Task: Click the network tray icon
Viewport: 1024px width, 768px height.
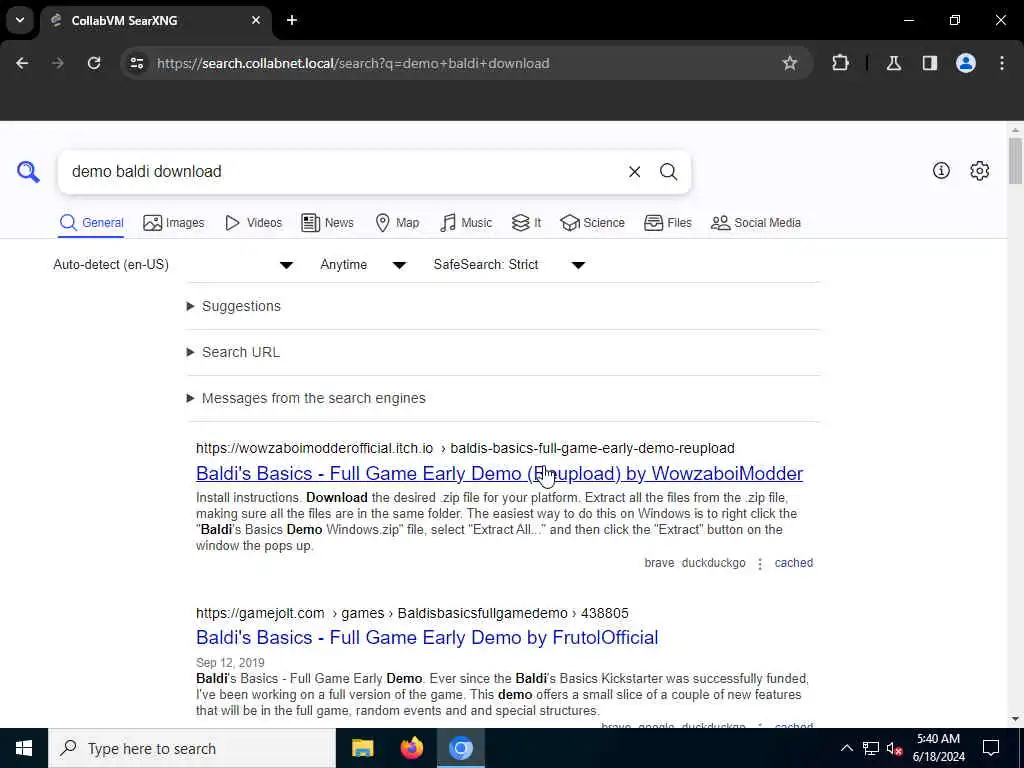Action: click(x=871, y=748)
